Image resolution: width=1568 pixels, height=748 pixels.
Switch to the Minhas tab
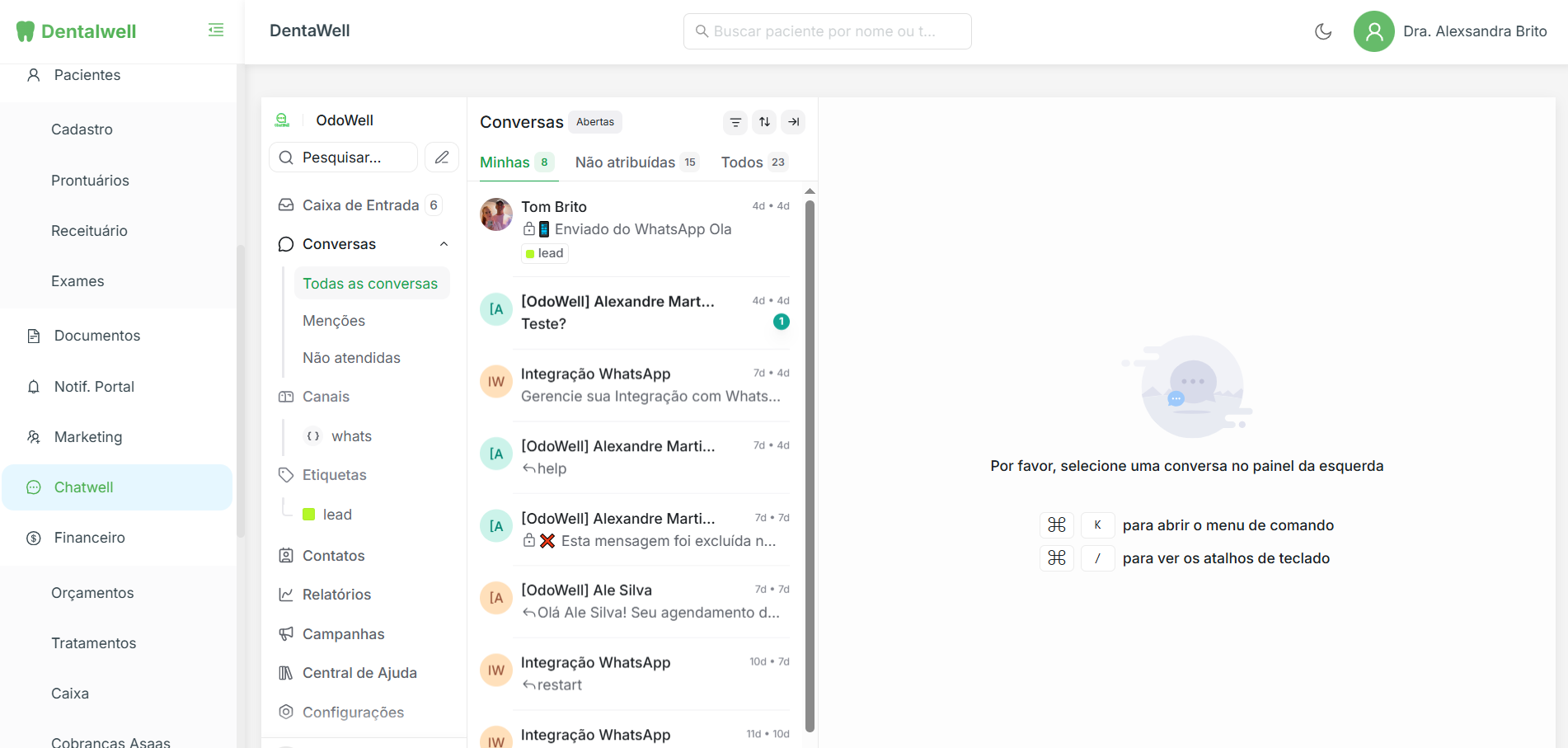pyautogui.click(x=517, y=162)
